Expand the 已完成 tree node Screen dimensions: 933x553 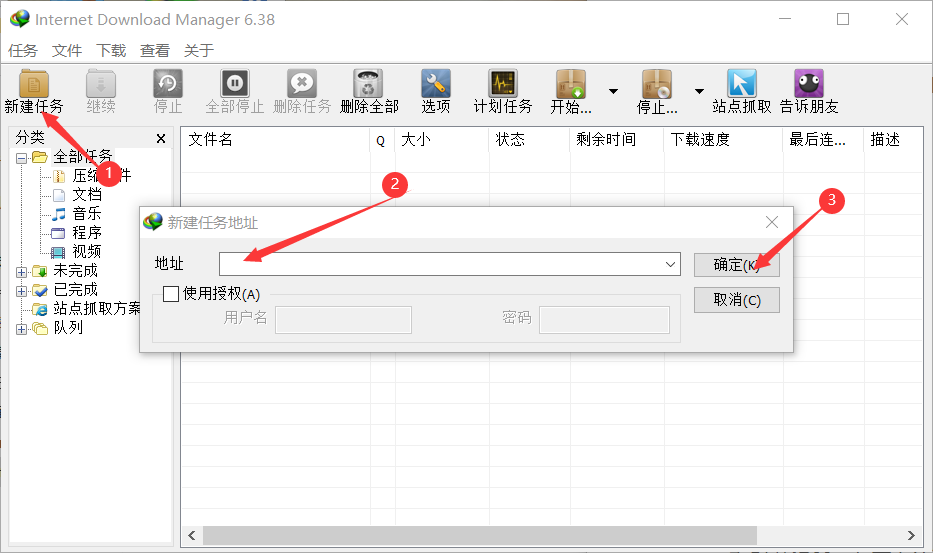[x=21, y=291]
